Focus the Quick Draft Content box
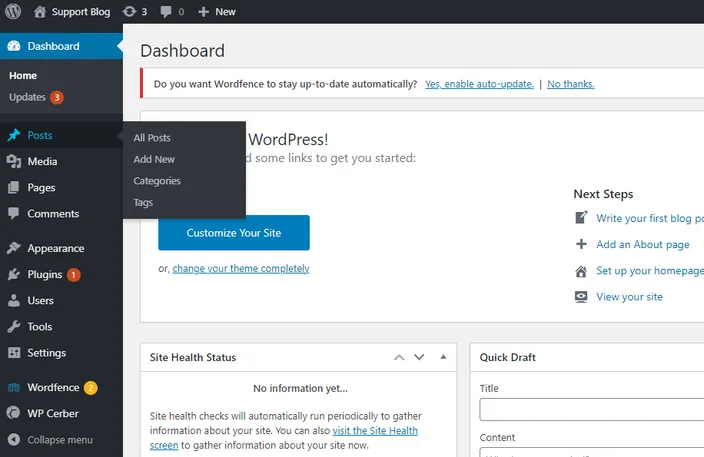This screenshot has height=457, width=704. pyautogui.click(x=591, y=452)
